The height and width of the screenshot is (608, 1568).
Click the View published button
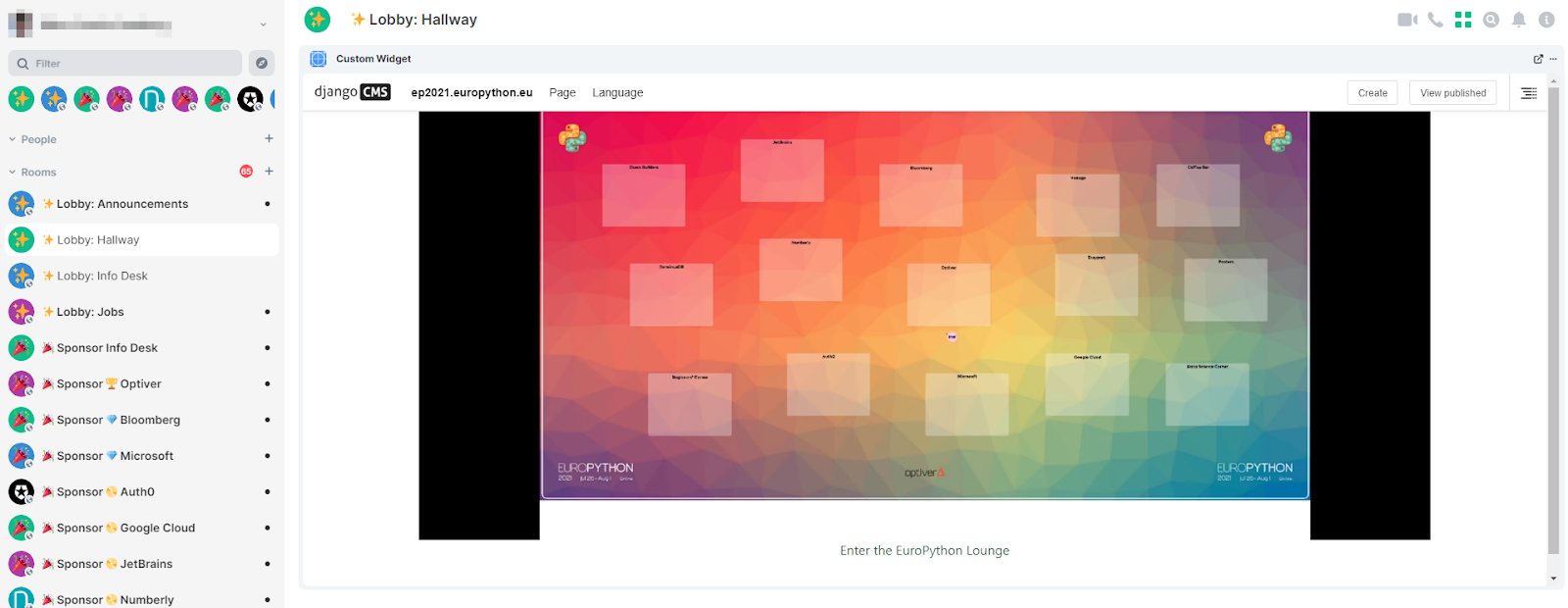[x=1453, y=93]
